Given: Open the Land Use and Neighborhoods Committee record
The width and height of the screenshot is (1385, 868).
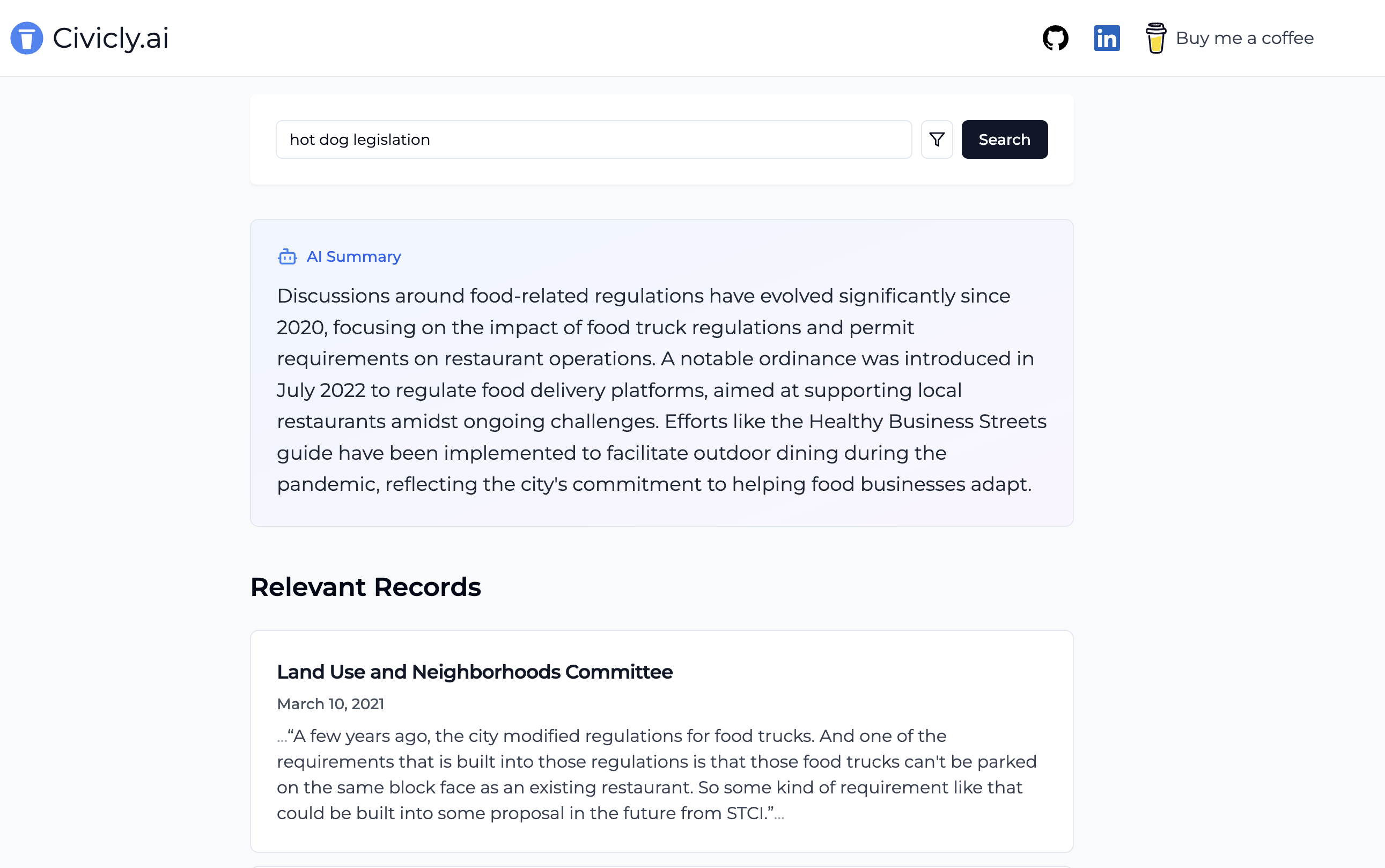Looking at the screenshot, I should pyautogui.click(x=474, y=672).
